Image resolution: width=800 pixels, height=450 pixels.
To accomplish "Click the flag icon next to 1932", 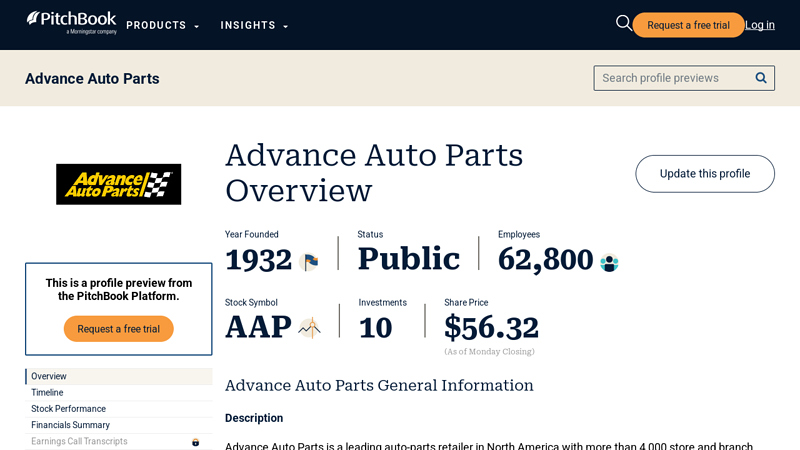I will tap(309, 262).
